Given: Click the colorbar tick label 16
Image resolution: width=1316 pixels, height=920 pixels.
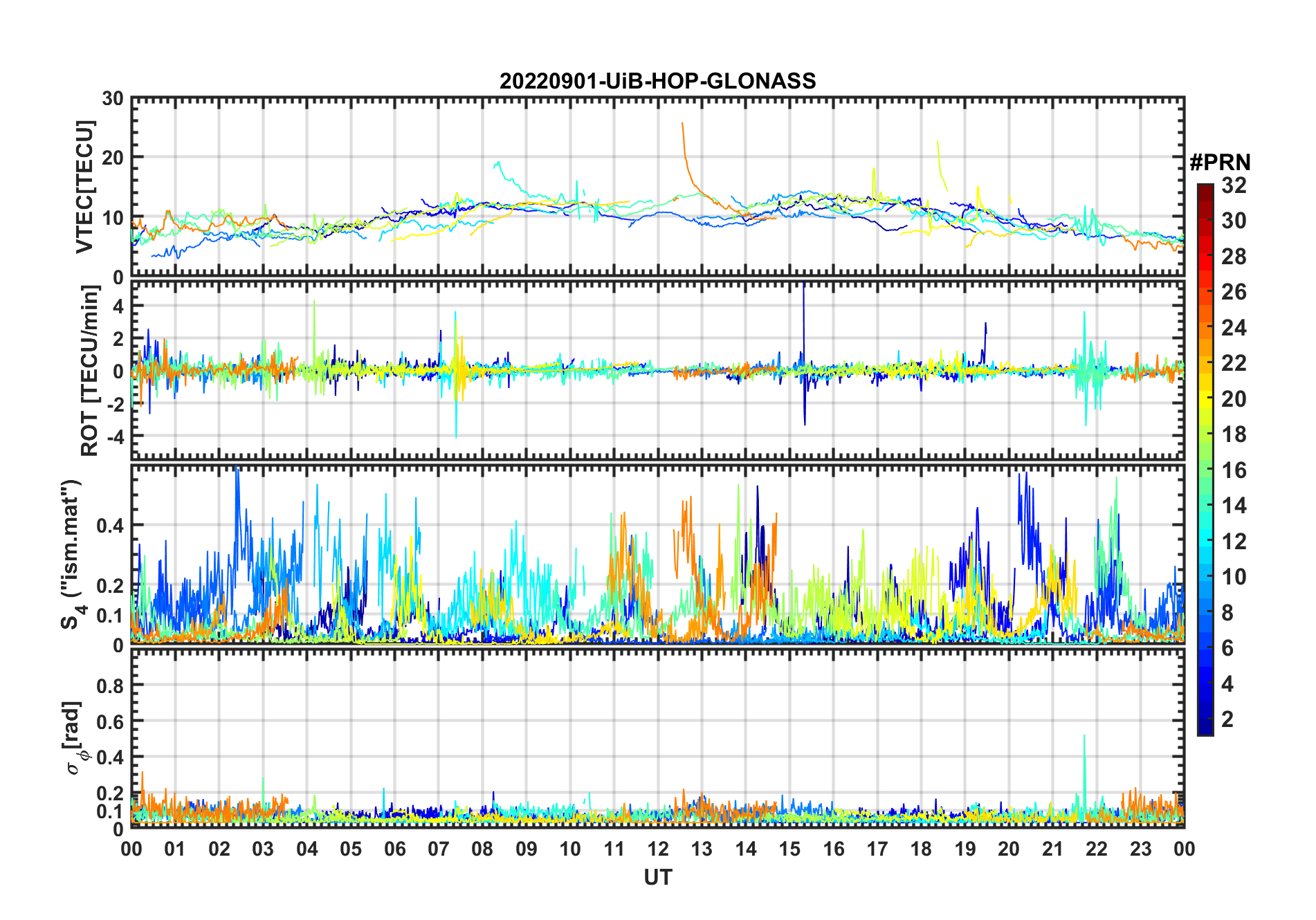Looking at the screenshot, I should pyautogui.click(x=1234, y=470).
